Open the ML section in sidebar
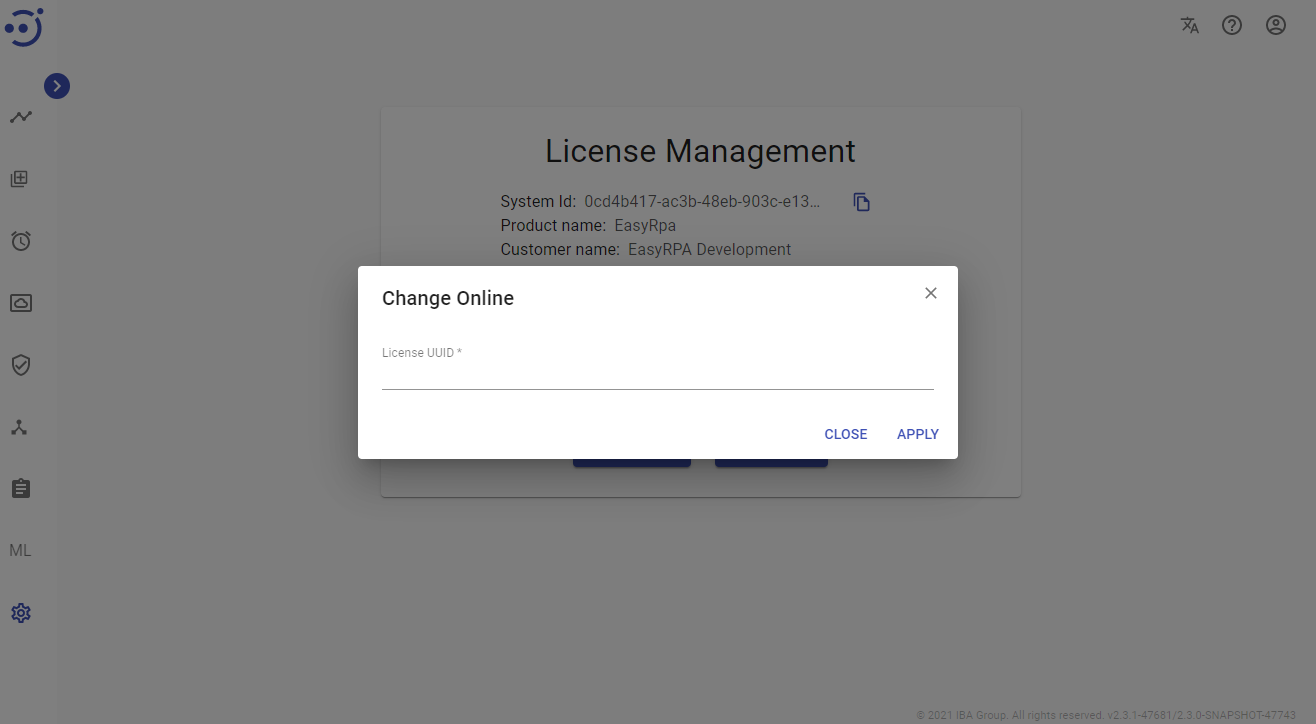 pyautogui.click(x=20, y=551)
